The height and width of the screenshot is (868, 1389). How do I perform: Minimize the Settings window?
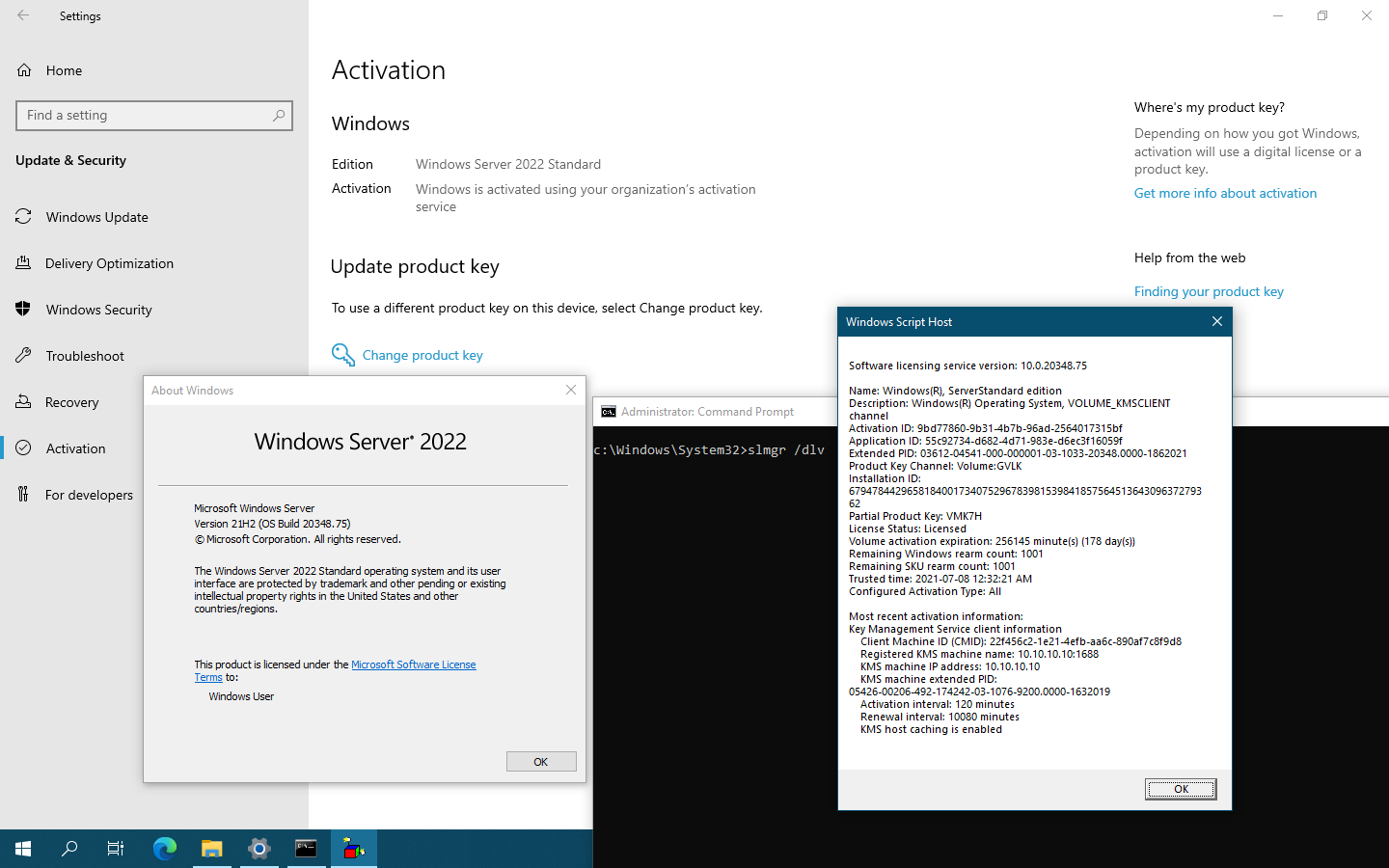tap(1278, 15)
